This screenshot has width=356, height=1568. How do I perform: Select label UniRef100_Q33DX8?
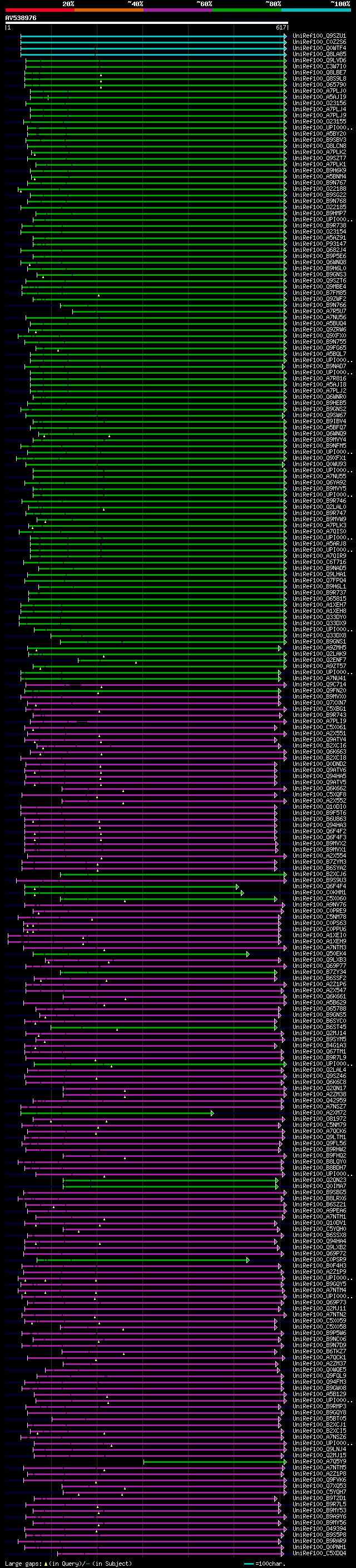pos(319,635)
